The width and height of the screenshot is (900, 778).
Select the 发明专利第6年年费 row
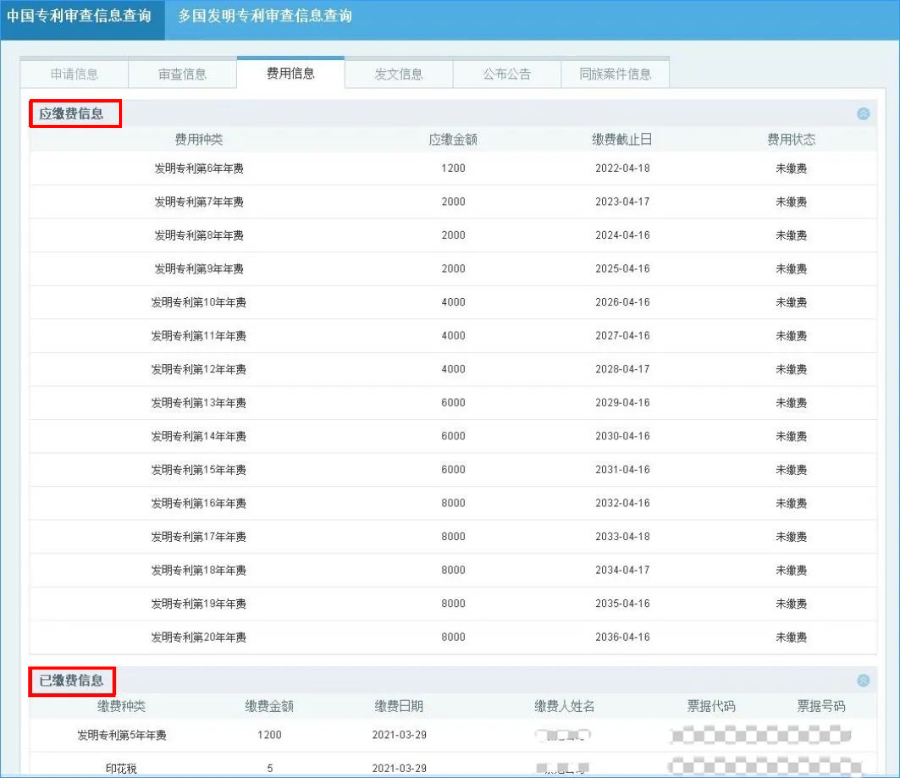(x=197, y=168)
